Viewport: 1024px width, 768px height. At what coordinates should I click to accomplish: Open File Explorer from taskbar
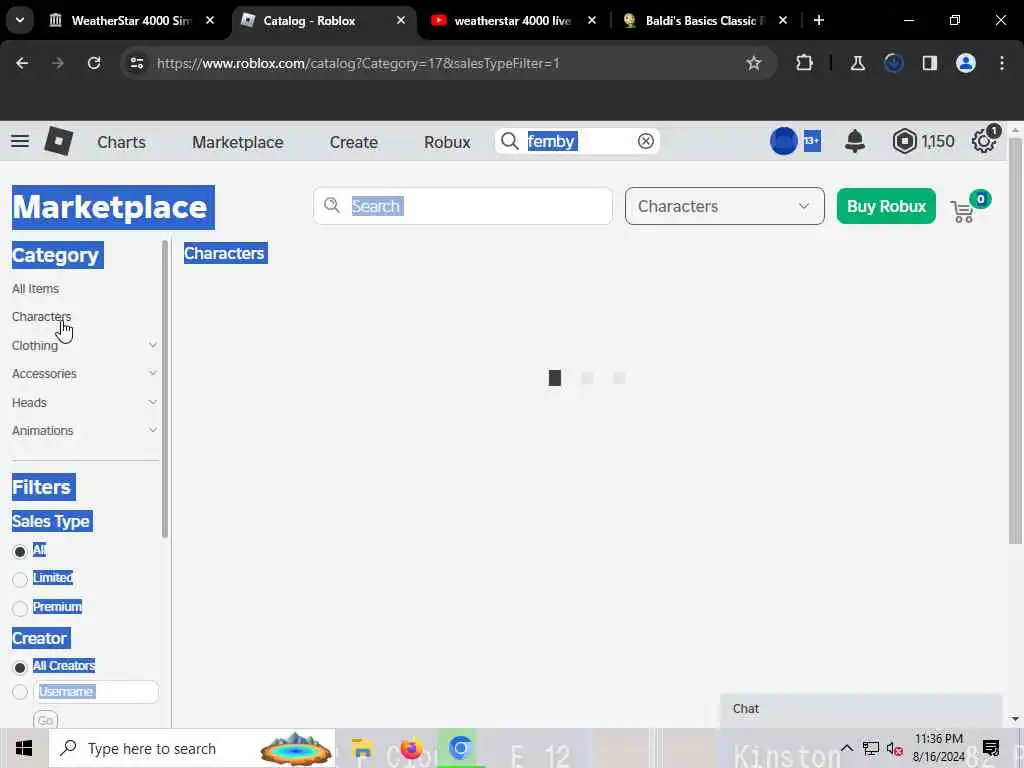coord(362,748)
